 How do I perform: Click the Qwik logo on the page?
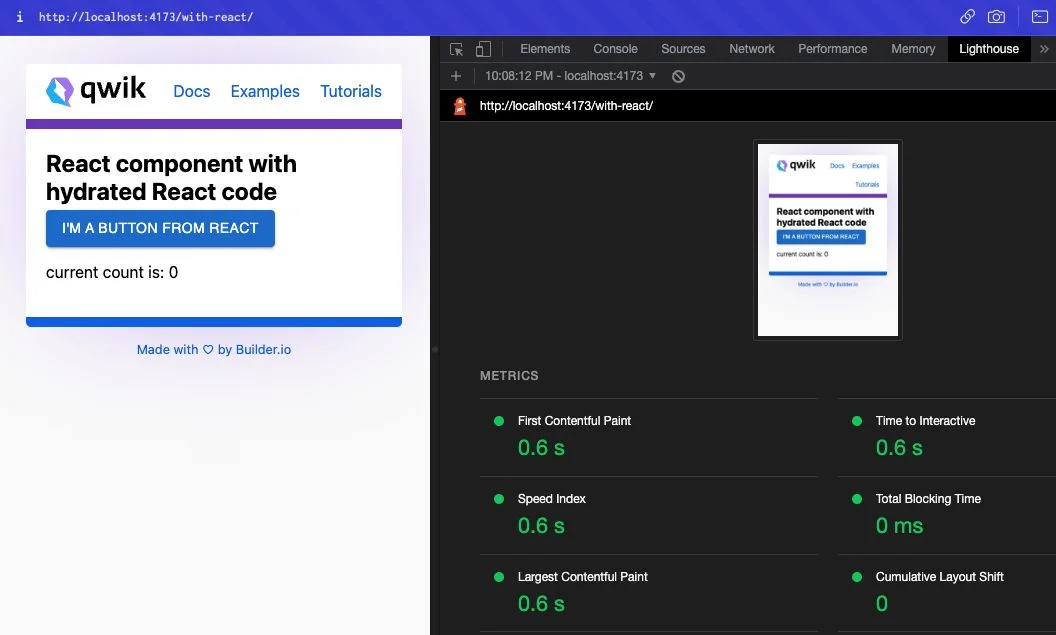(96, 90)
